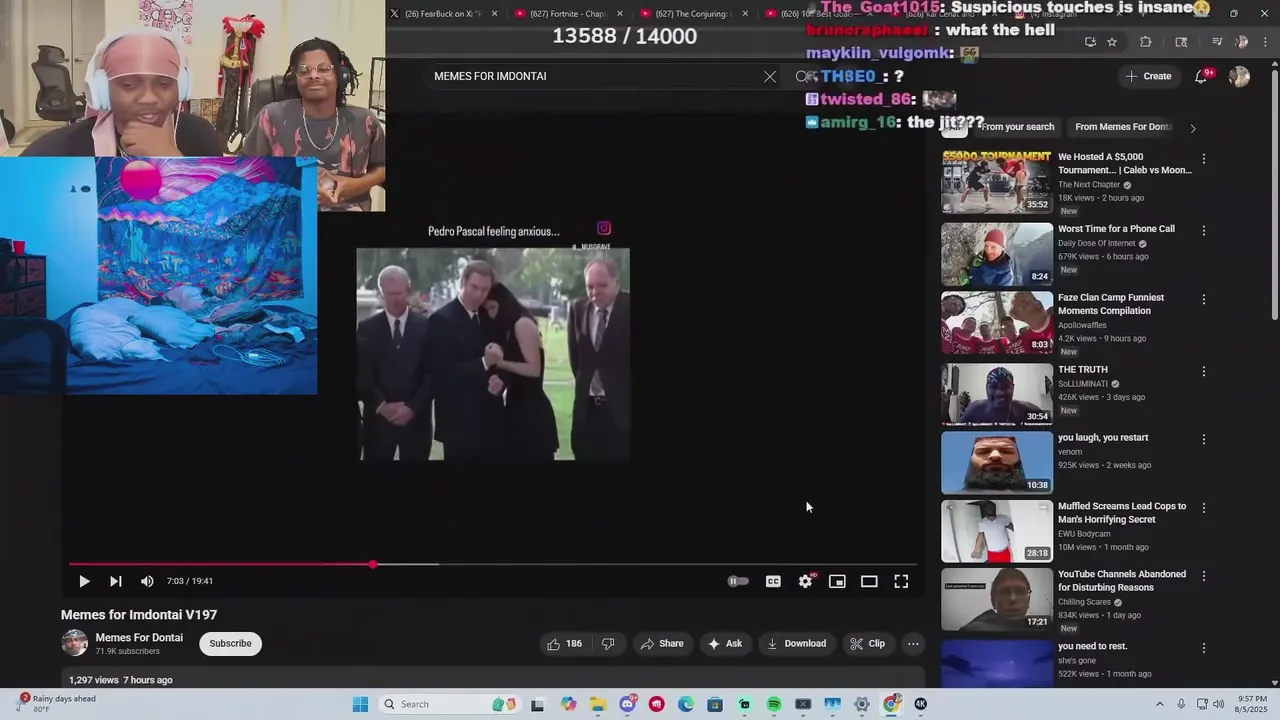This screenshot has height=720, width=1280.
Task: Open Microsoft Edge from taskbar
Action: coord(686,704)
